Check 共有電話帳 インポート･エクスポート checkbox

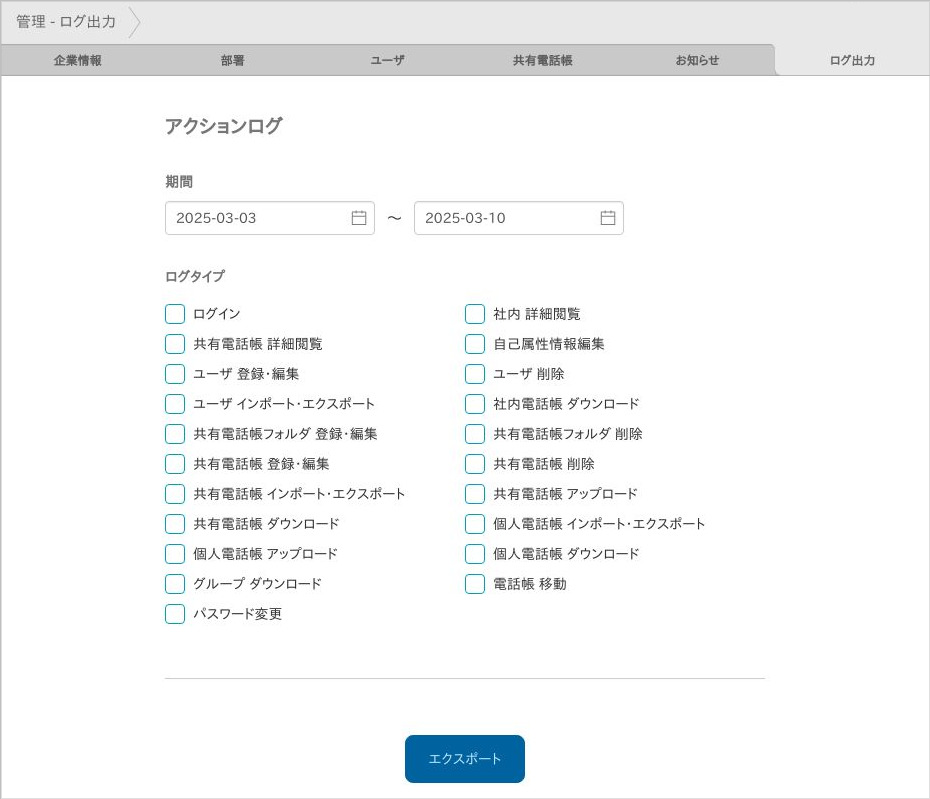click(x=175, y=494)
